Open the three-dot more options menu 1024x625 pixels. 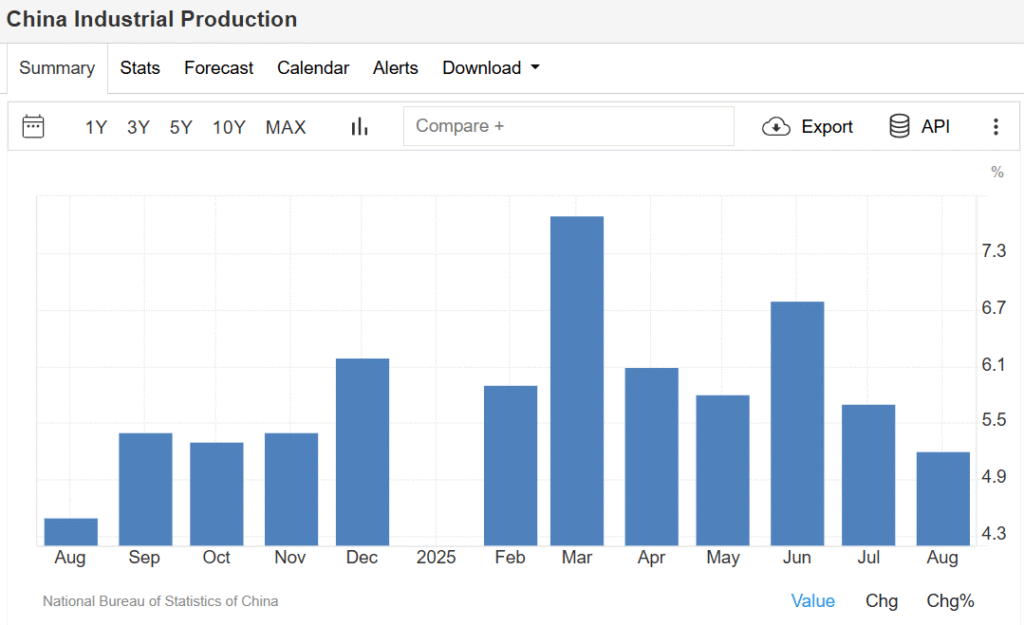pyautogui.click(x=995, y=126)
